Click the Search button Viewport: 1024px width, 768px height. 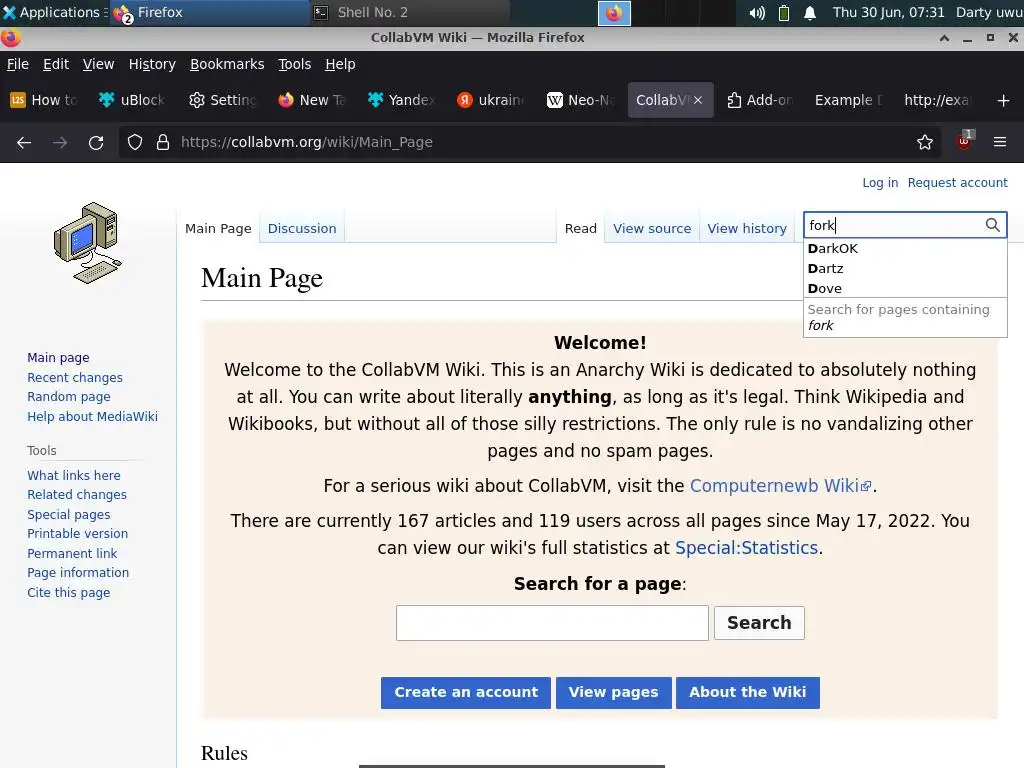(x=759, y=623)
